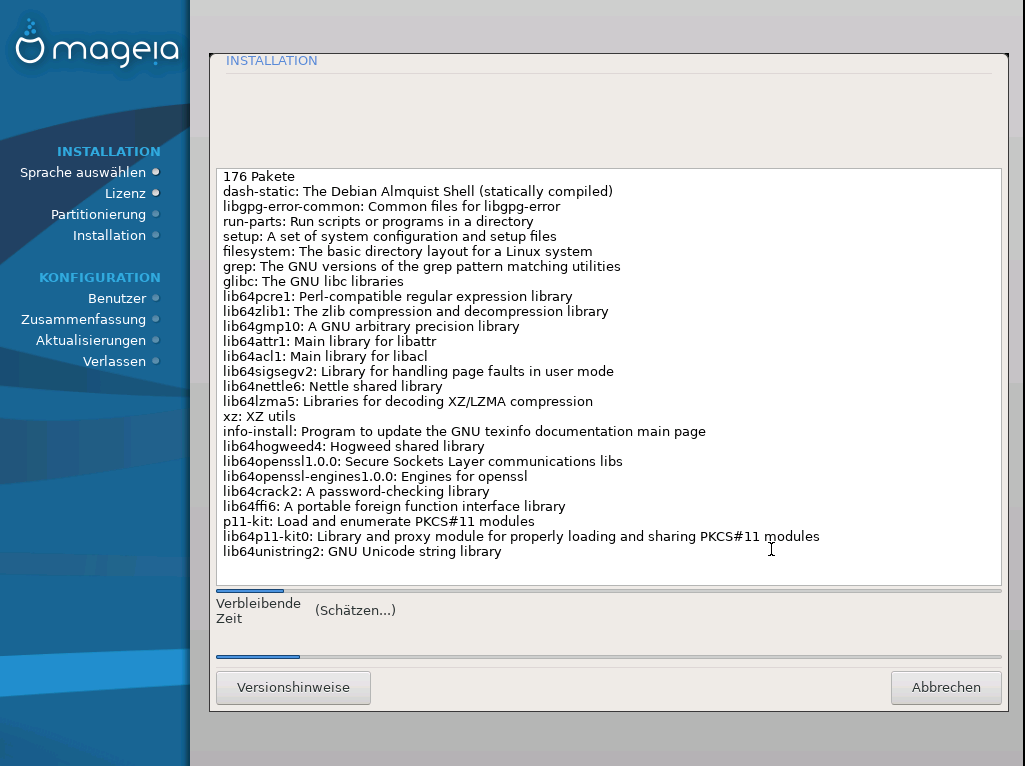This screenshot has width=1025, height=766.
Task: Click the bullet beside Verlassen
Action: (x=156, y=361)
